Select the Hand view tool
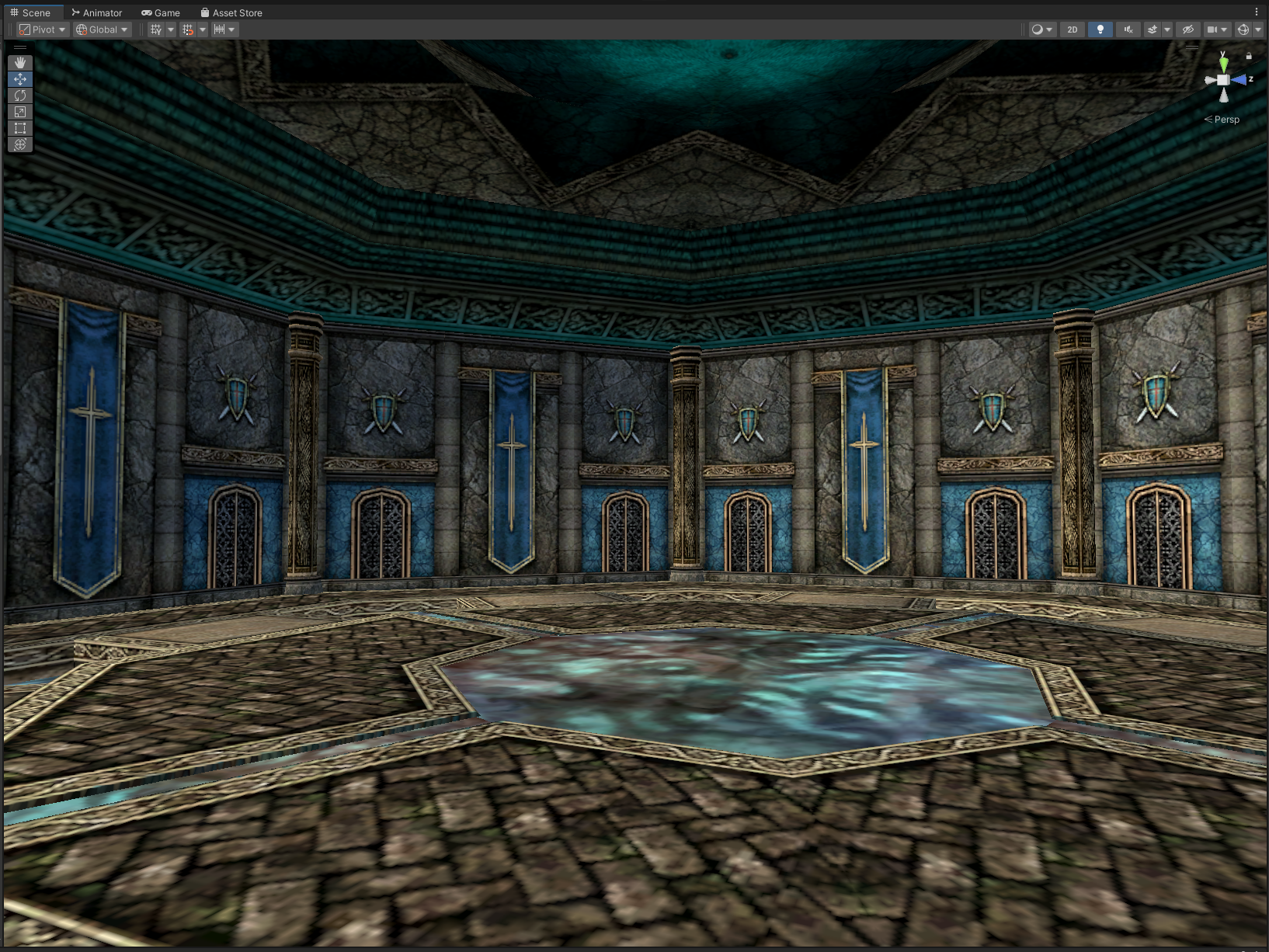The height and width of the screenshot is (952, 1269). click(20, 63)
